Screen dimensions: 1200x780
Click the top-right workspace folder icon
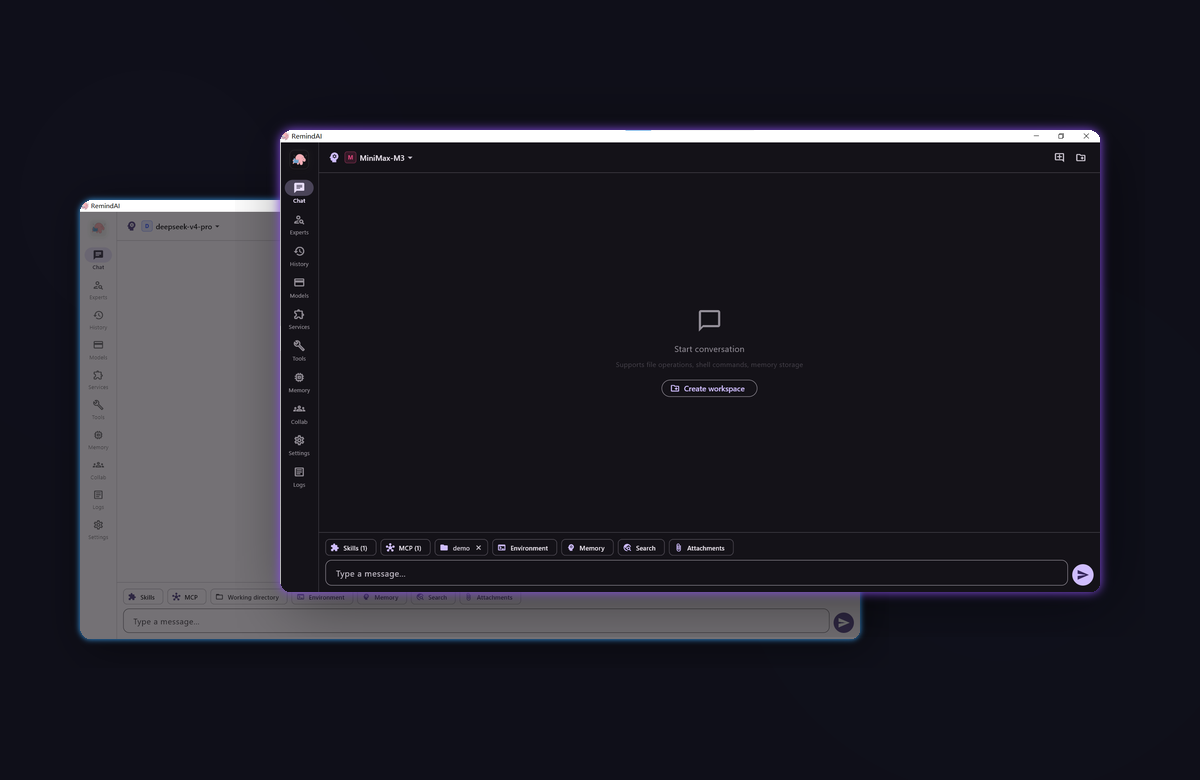point(1081,158)
